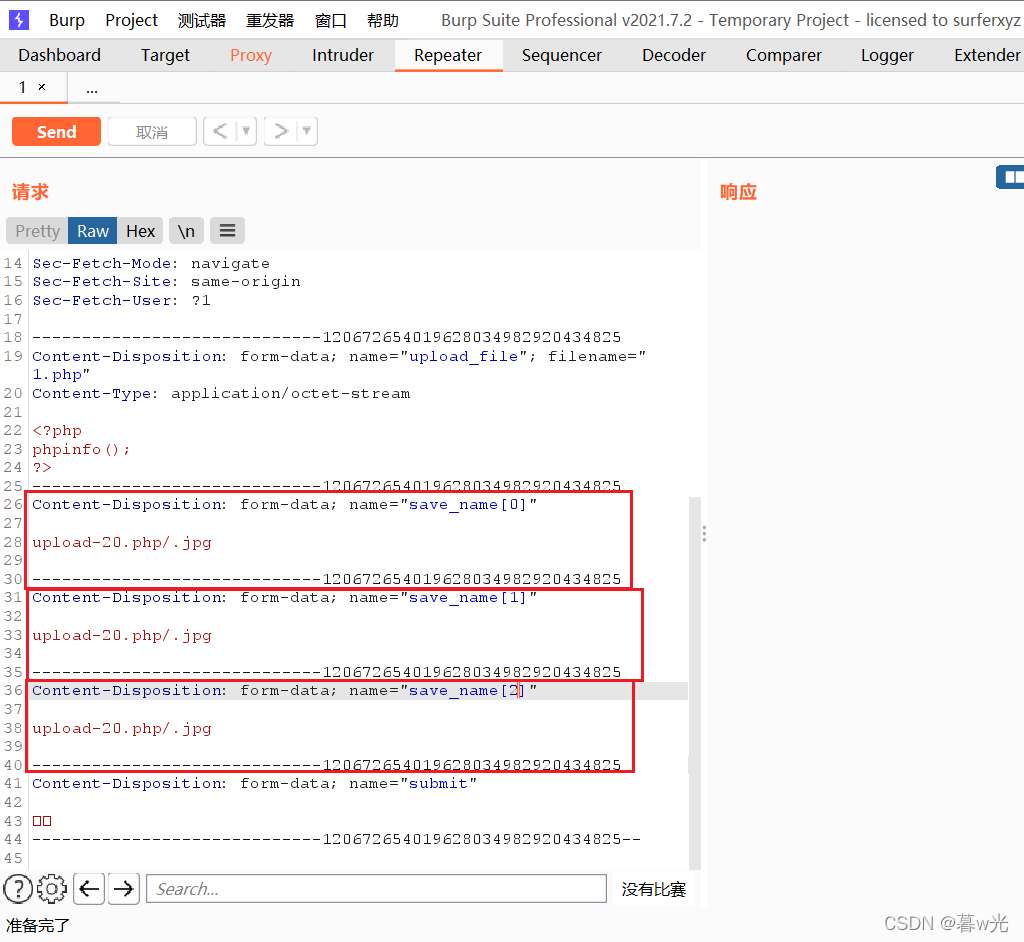1024x942 pixels.
Task: Click the 没有比赛 match count label
Action: click(x=653, y=889)
